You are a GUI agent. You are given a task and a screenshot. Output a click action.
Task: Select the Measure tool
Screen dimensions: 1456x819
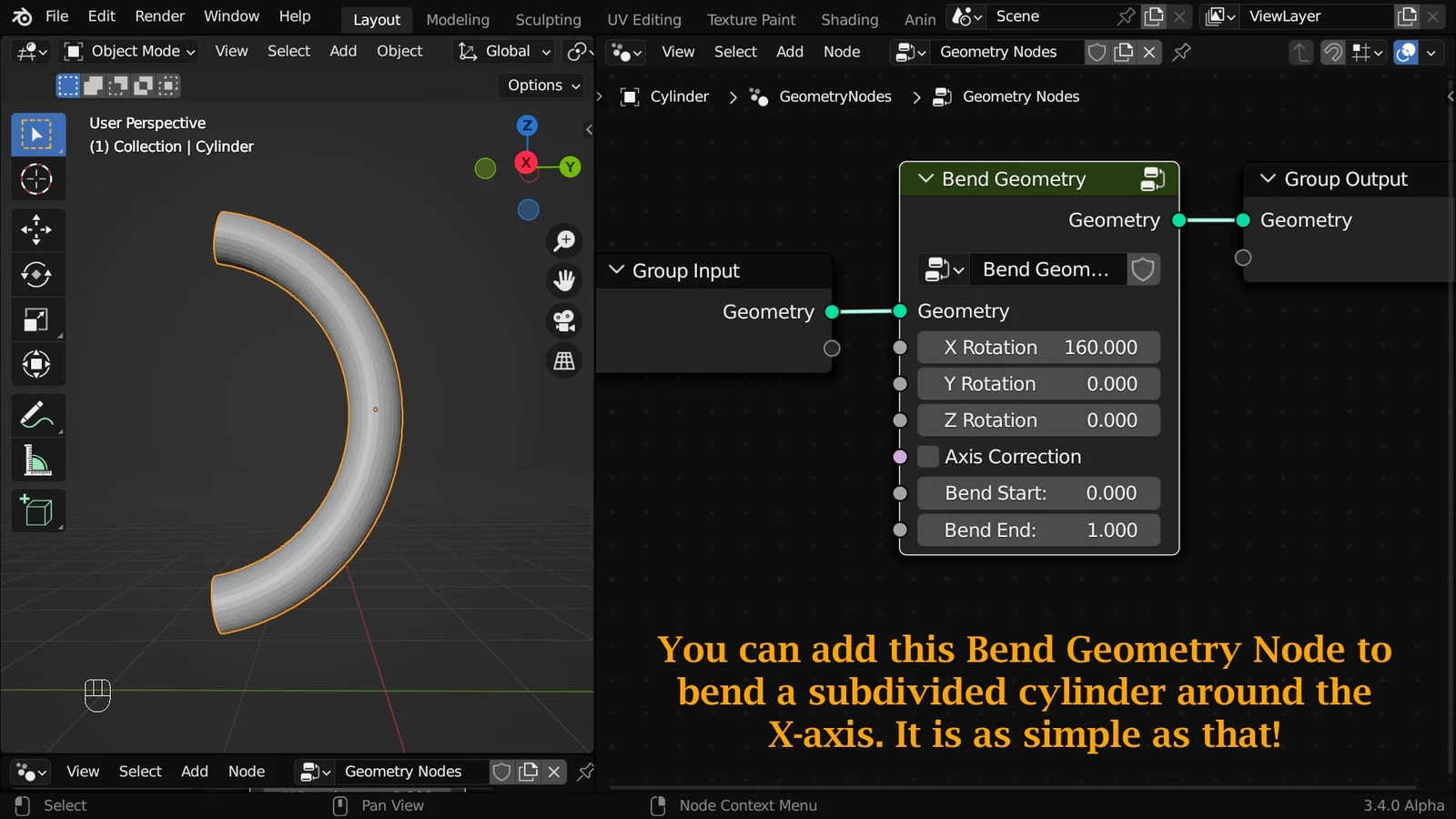point(37,460)
